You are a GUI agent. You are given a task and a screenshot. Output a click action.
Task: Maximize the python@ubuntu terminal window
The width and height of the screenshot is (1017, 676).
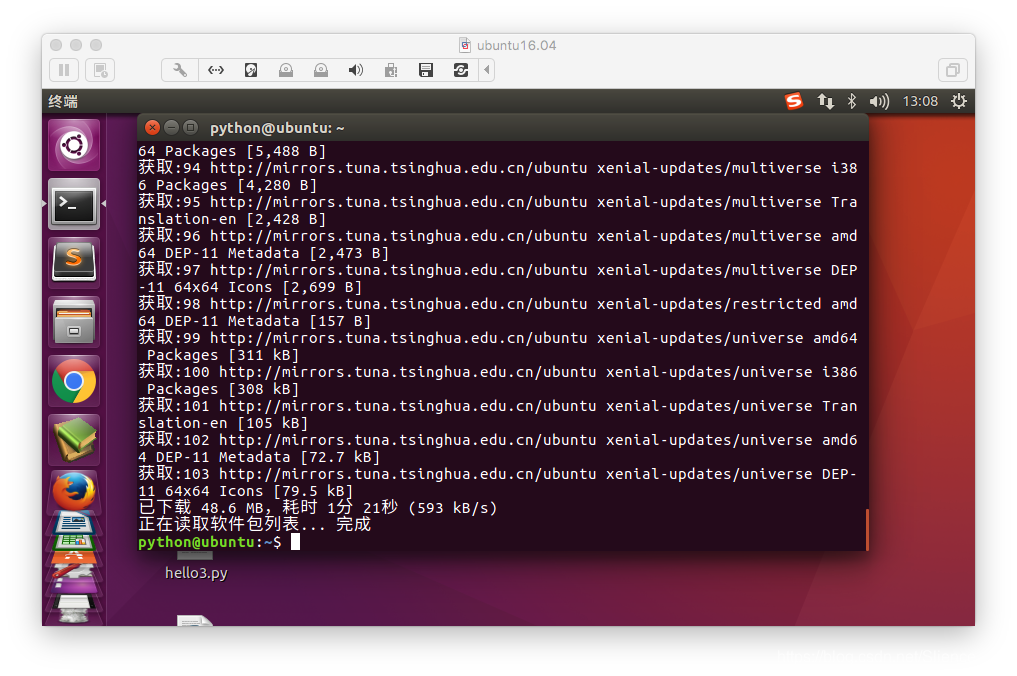pos(190,128)
